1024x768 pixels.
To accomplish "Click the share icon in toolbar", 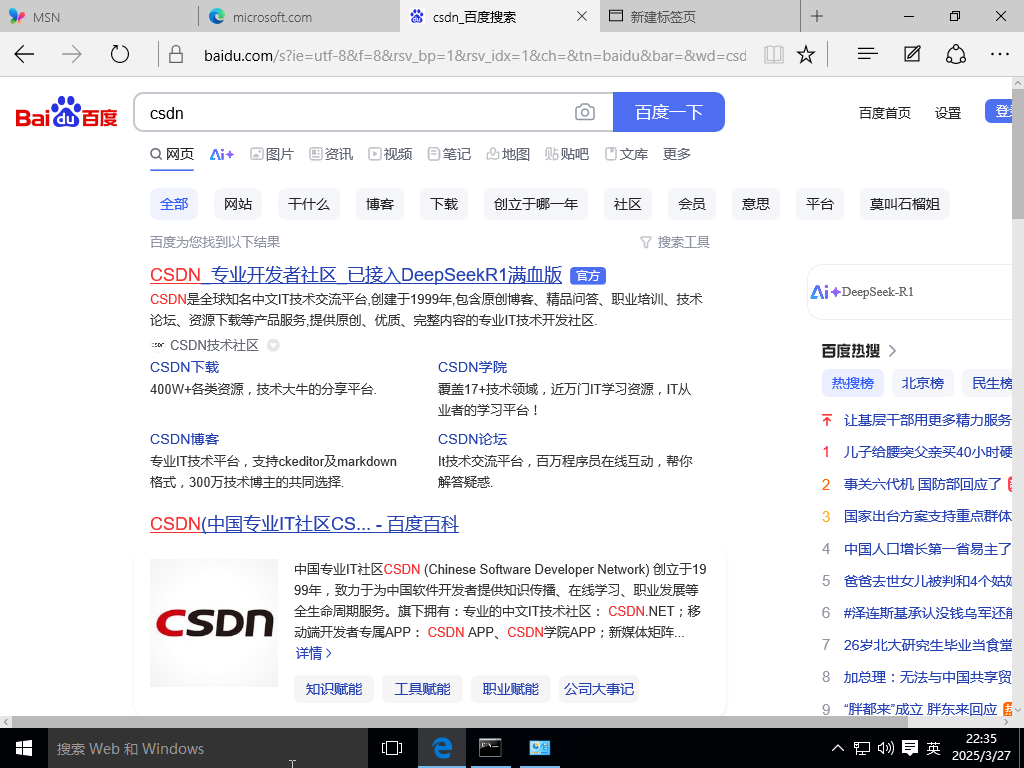I will (x=955, y=54).
